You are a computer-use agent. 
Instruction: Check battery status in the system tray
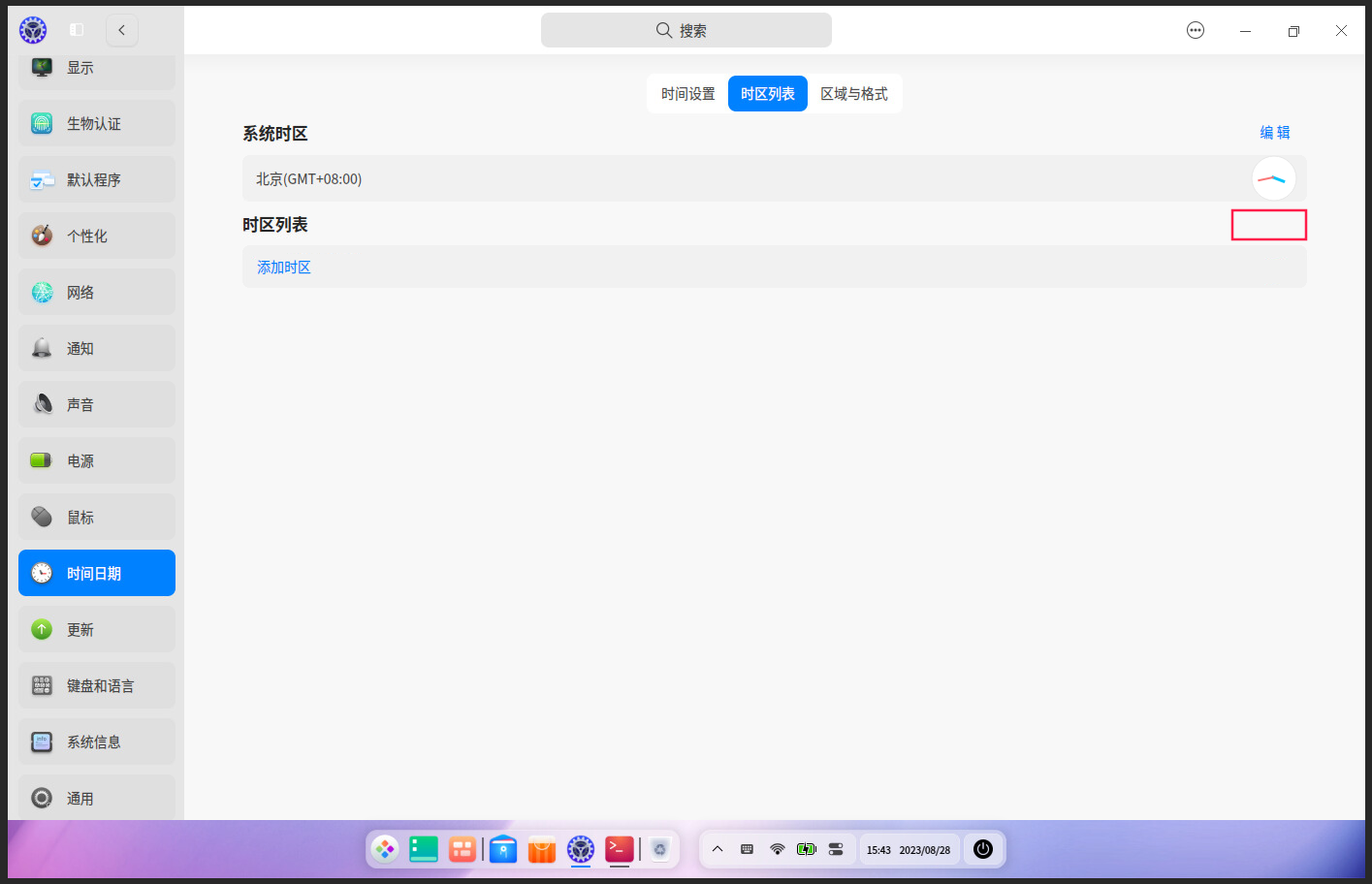806,849
